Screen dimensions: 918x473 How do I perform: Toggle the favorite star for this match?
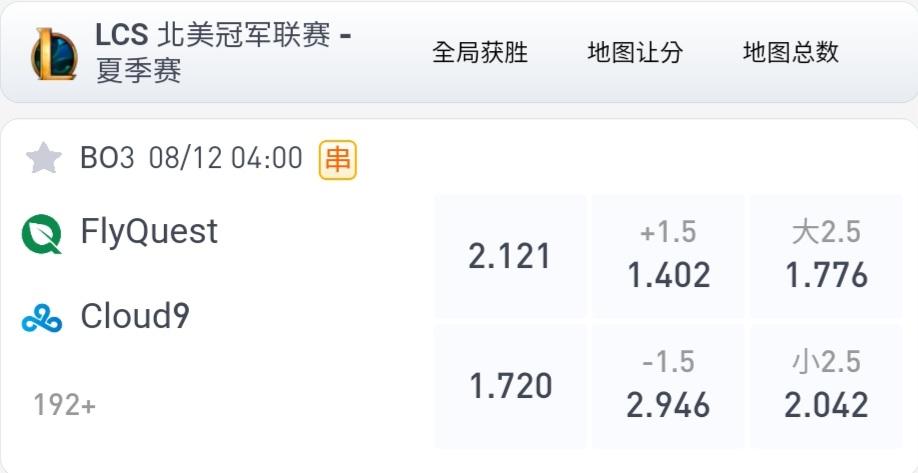[x=44, y=159]
